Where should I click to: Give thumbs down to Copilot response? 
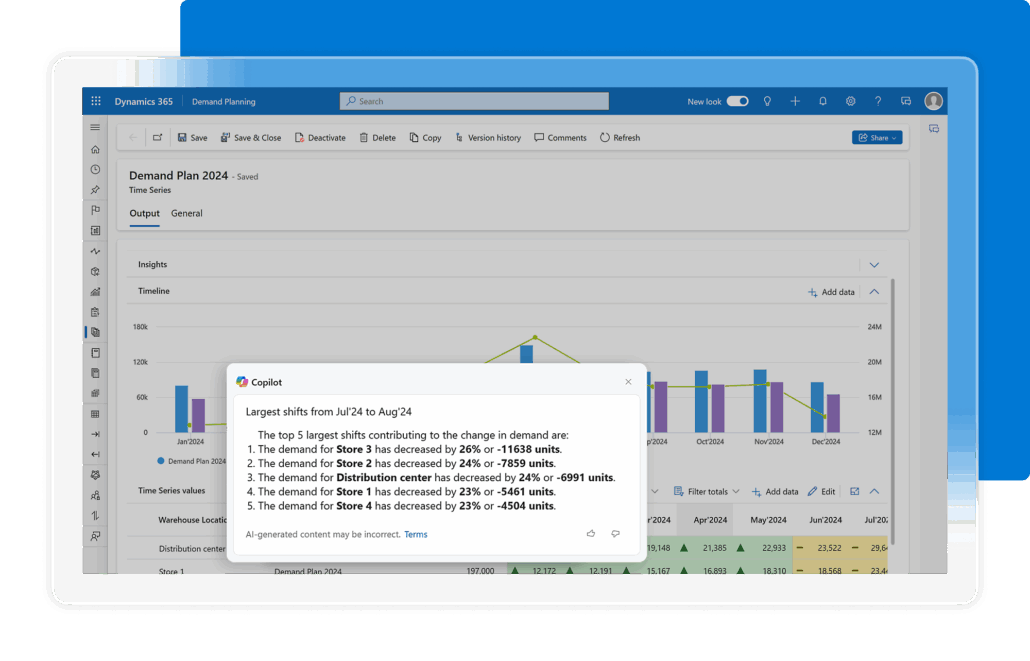click(615, 534)
